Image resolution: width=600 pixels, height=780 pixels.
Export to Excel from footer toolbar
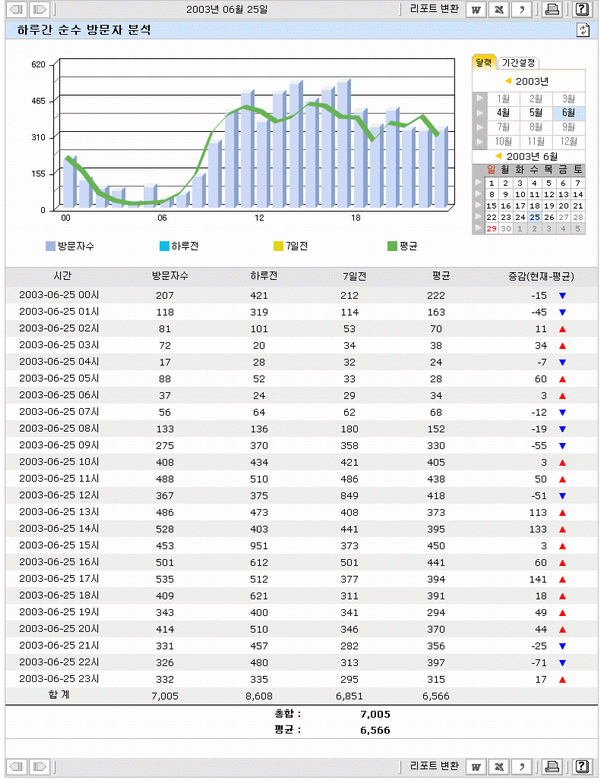pyautogui.click(x=499, y=766)
